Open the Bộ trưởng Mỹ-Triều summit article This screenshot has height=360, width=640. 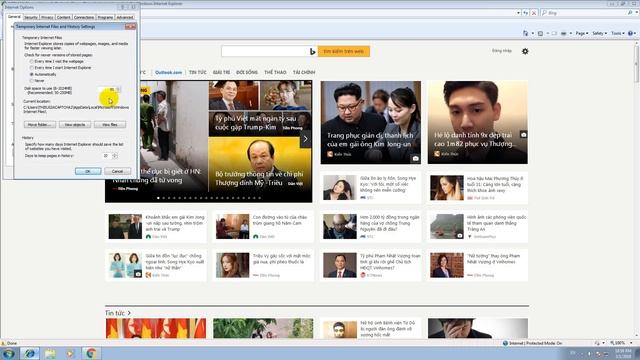click(x=260, y=165)
